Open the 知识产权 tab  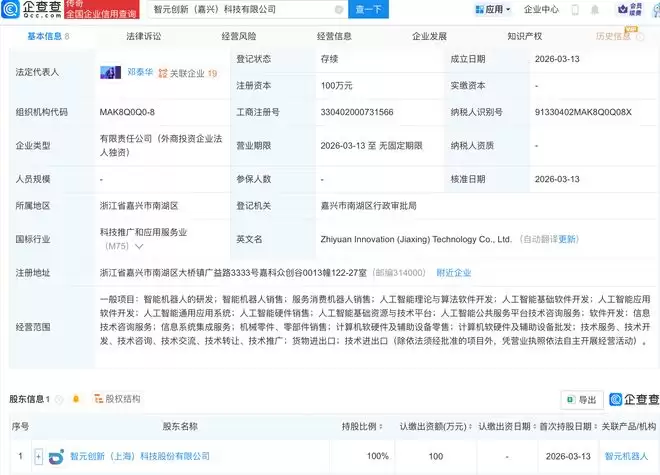click(524, 35)
